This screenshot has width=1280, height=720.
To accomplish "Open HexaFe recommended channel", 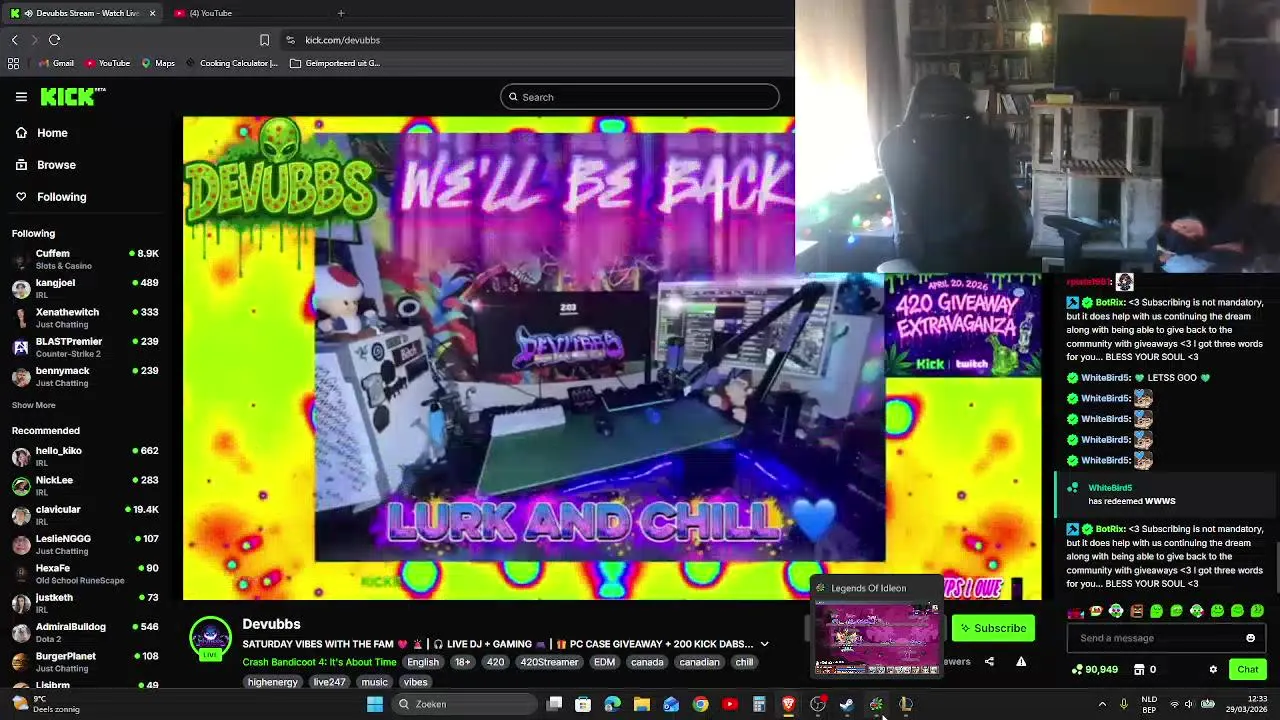I will pyautogui.click(x=85, y=574).
